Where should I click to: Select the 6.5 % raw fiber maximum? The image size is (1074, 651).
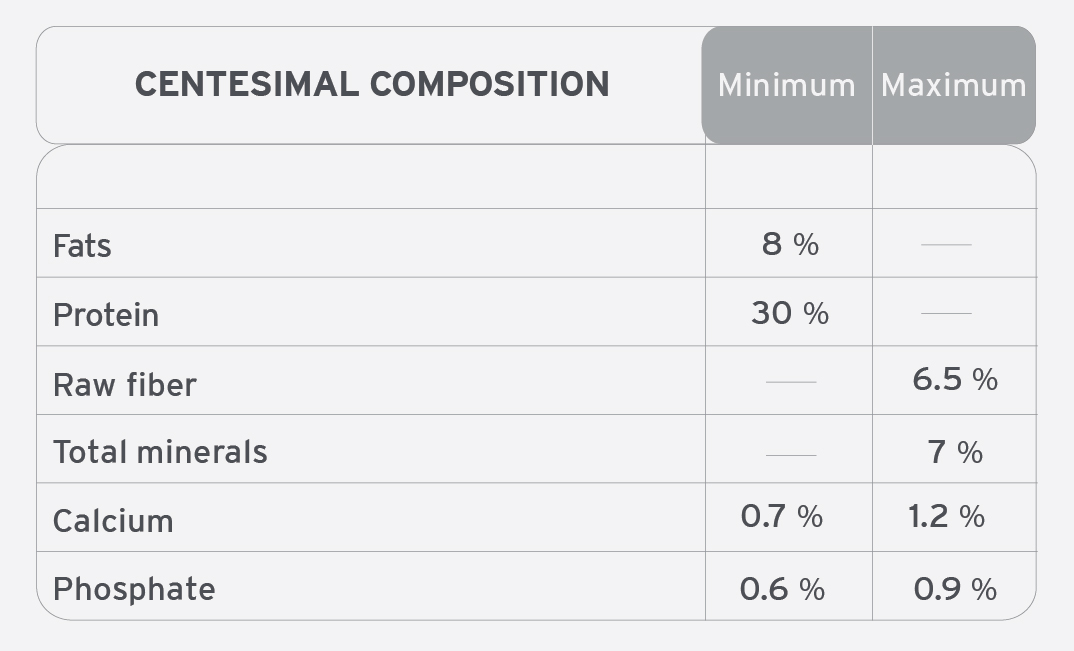pyautogui.click(x=955, y=380)
